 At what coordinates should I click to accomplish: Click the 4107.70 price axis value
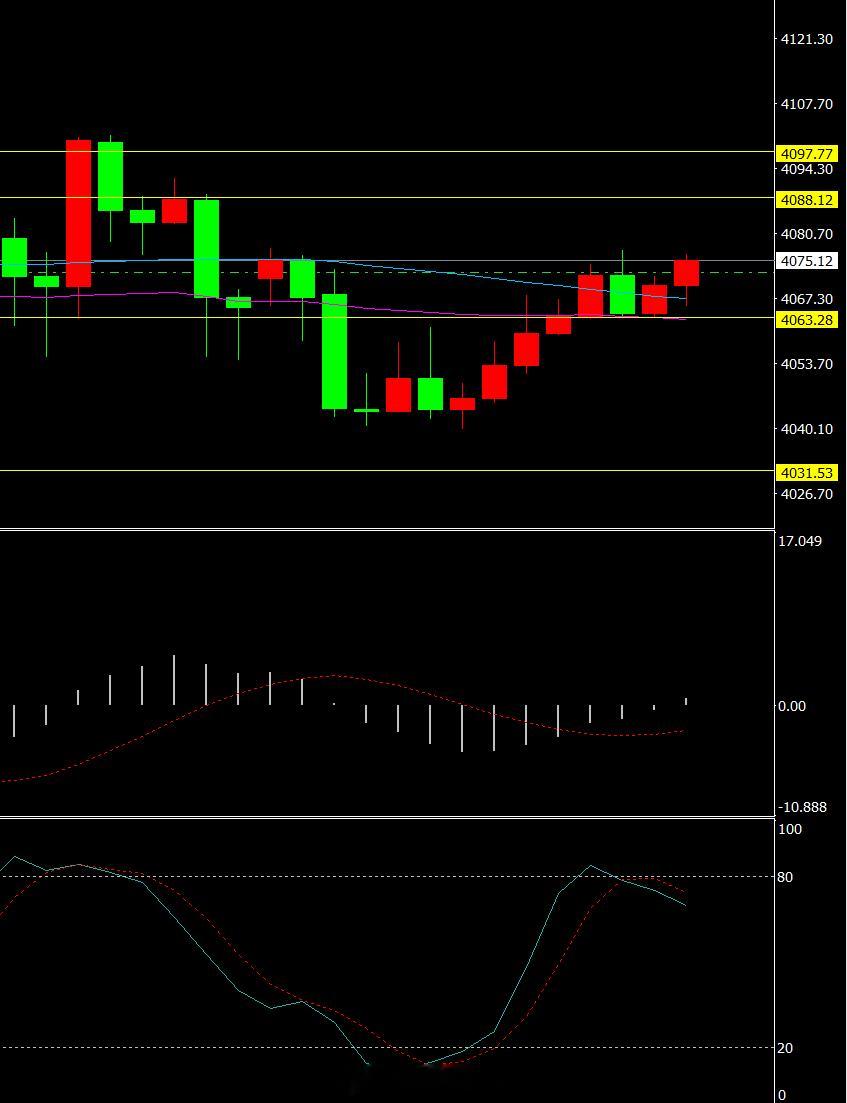pos(807,104)
